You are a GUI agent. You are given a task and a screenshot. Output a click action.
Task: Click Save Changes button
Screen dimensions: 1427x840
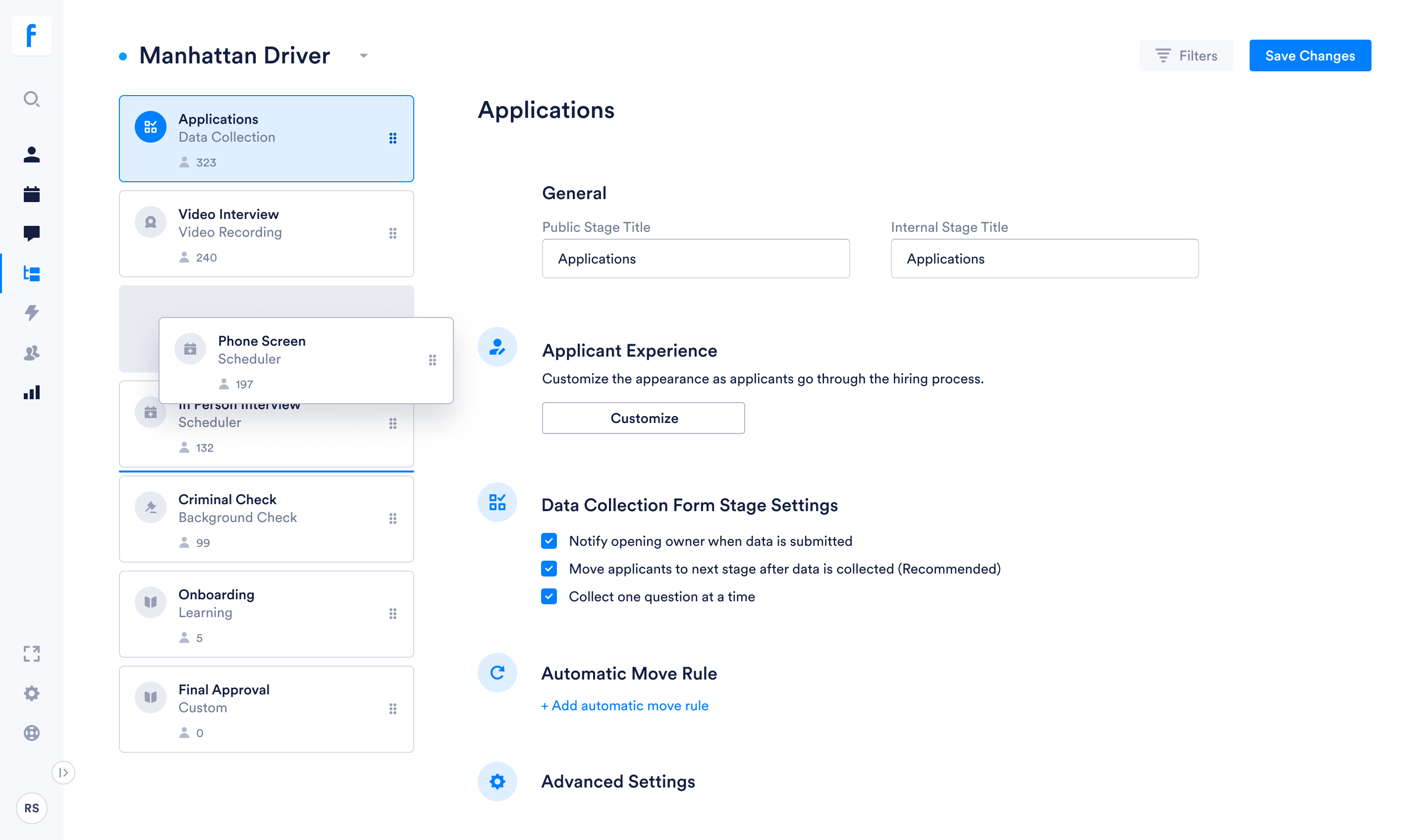click(1311, 55)
